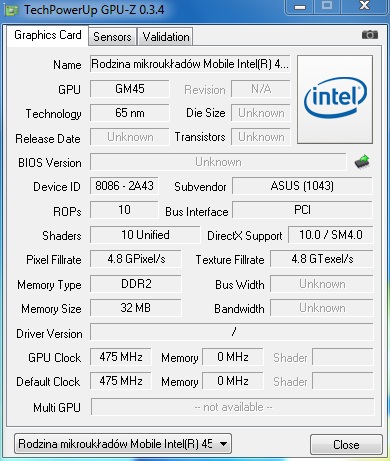Click the Revision field showing N/A
This screenshot has height=461, width=390.
[261, 89]
